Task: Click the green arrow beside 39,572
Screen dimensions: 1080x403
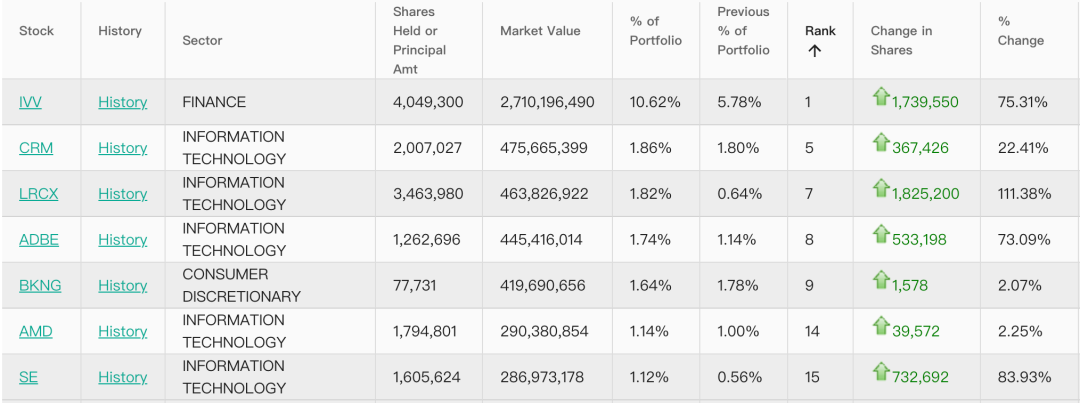Action: click(880, 326)
